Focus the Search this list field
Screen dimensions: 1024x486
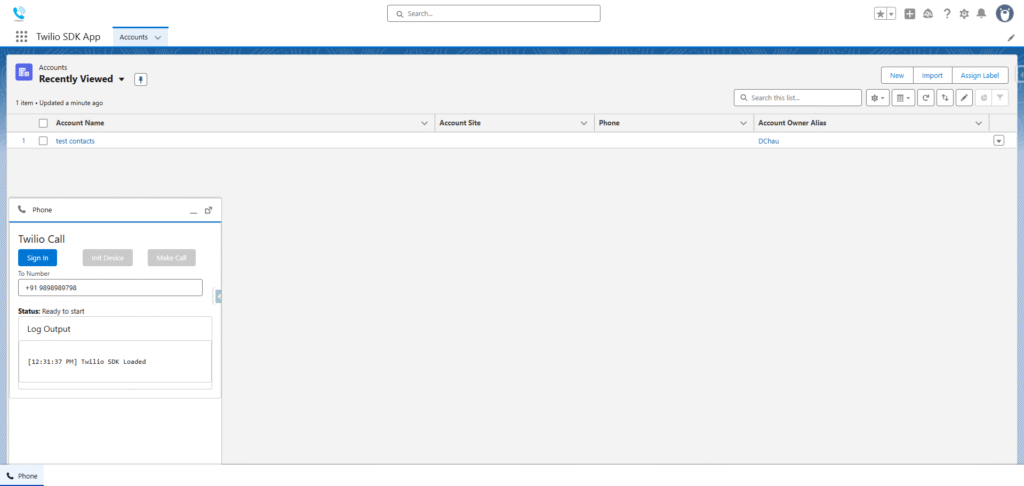(798, 98)
